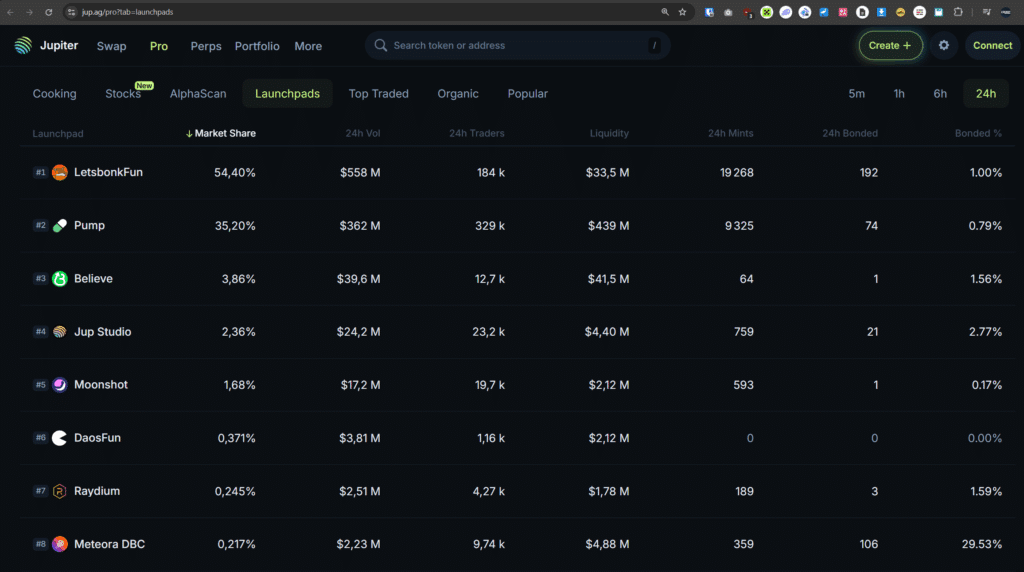Open the Pro page

pos(159,46)
